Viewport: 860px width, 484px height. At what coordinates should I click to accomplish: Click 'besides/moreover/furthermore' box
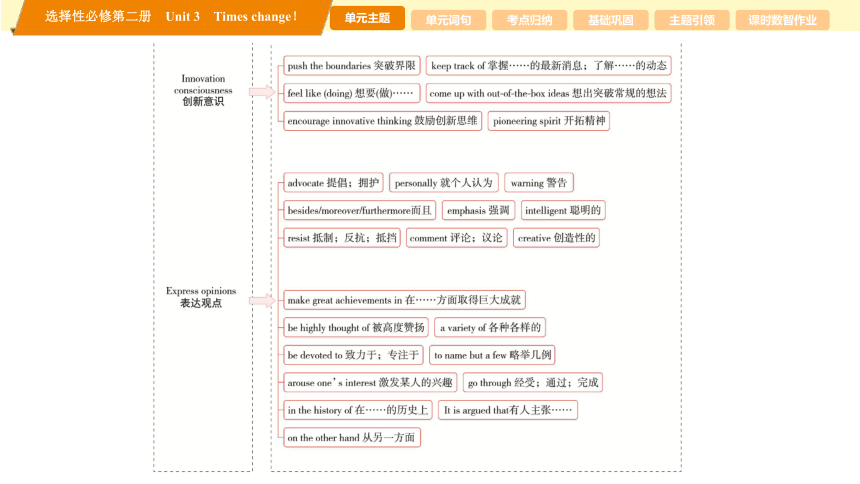point(359,210)
